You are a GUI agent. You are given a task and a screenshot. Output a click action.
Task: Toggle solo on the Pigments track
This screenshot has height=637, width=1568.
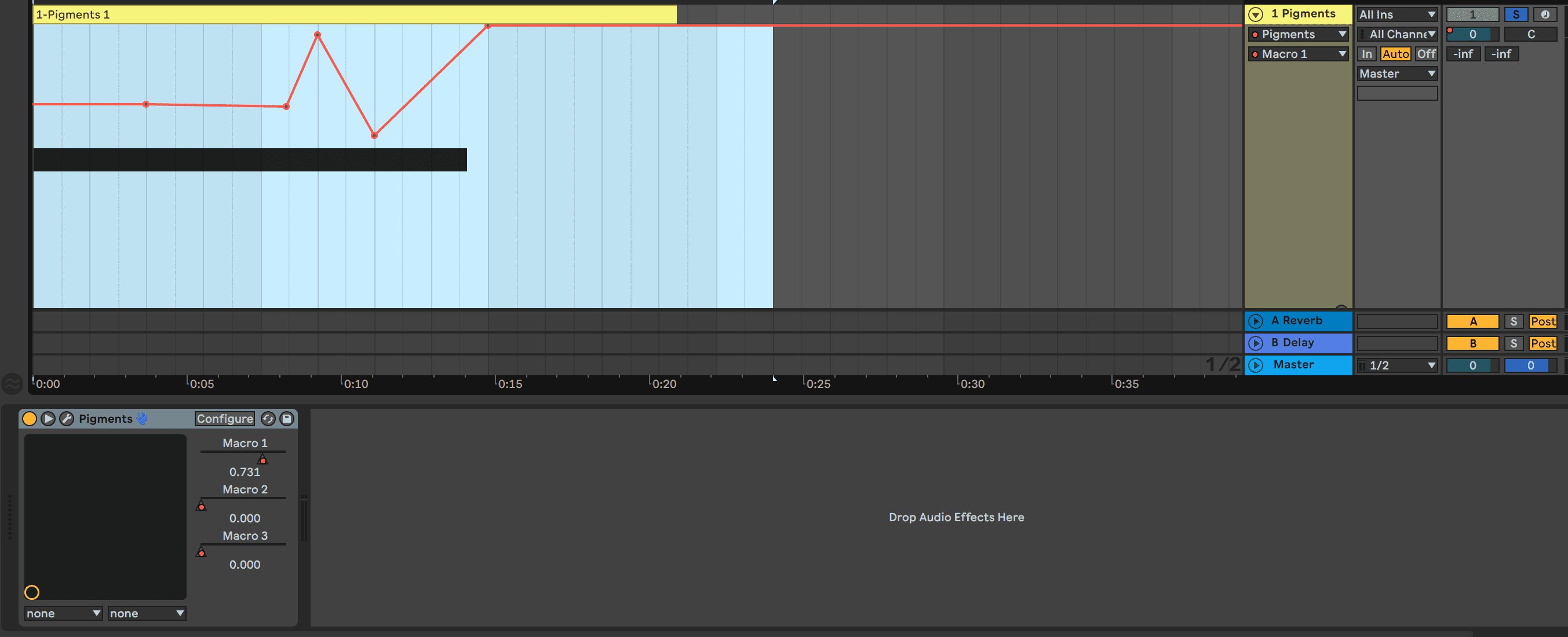[1516, 14]
